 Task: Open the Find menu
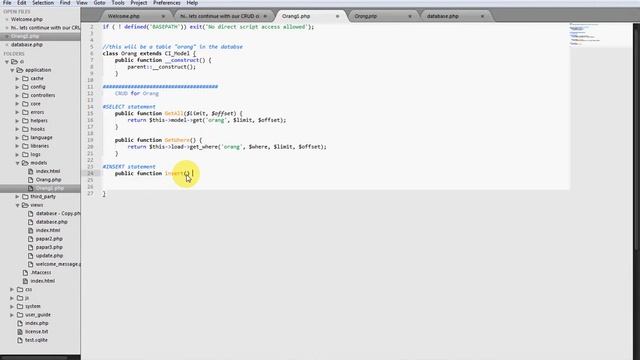click(65, 3)
